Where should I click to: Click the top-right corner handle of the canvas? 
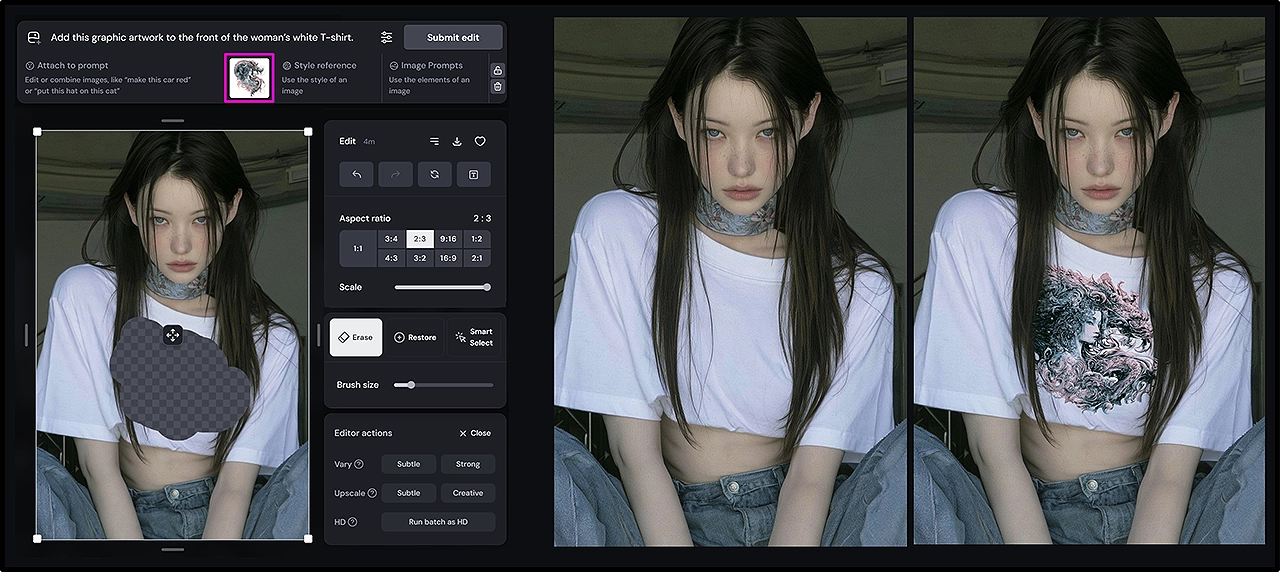308,132
